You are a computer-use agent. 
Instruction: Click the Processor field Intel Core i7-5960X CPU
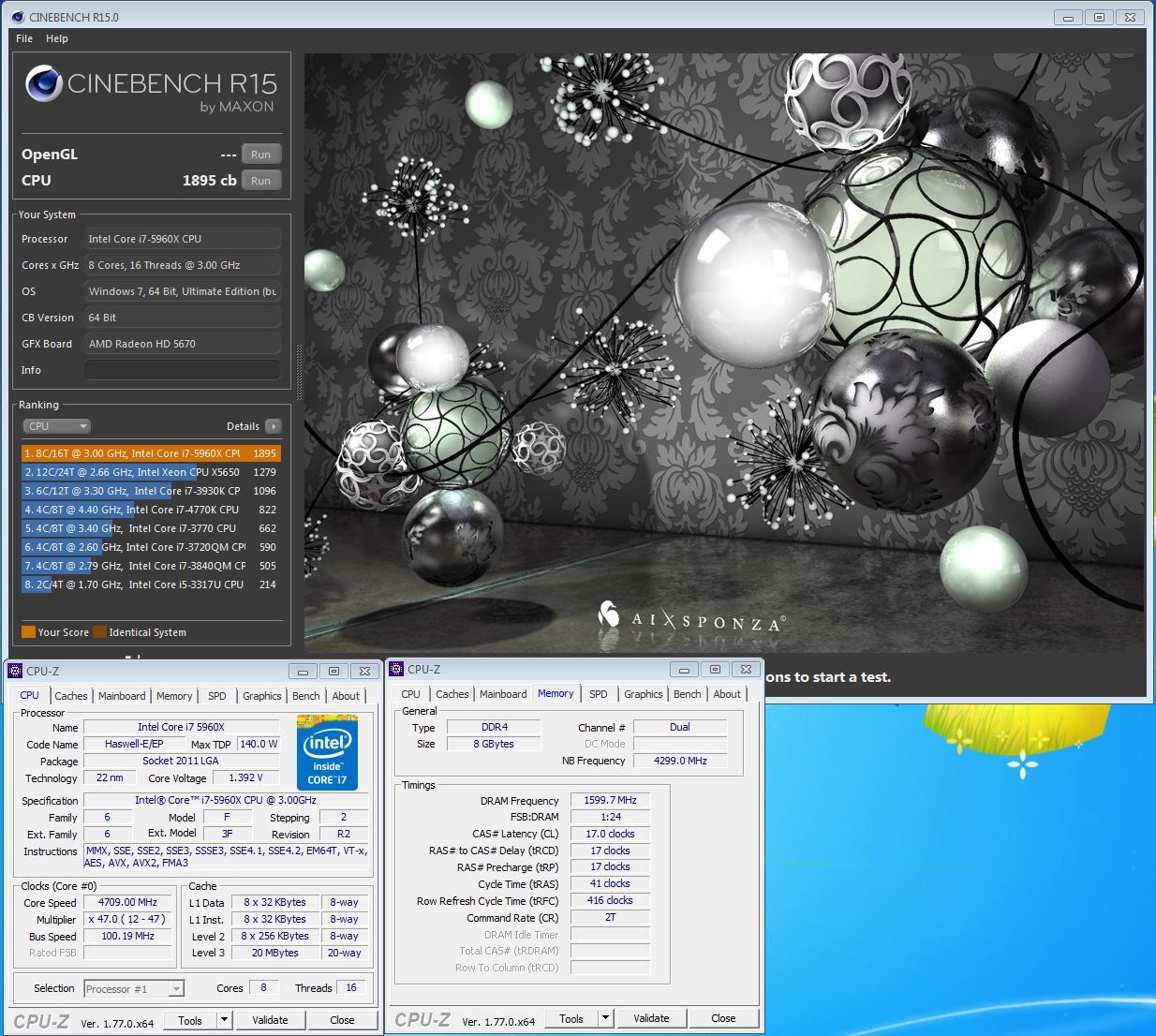183,239
